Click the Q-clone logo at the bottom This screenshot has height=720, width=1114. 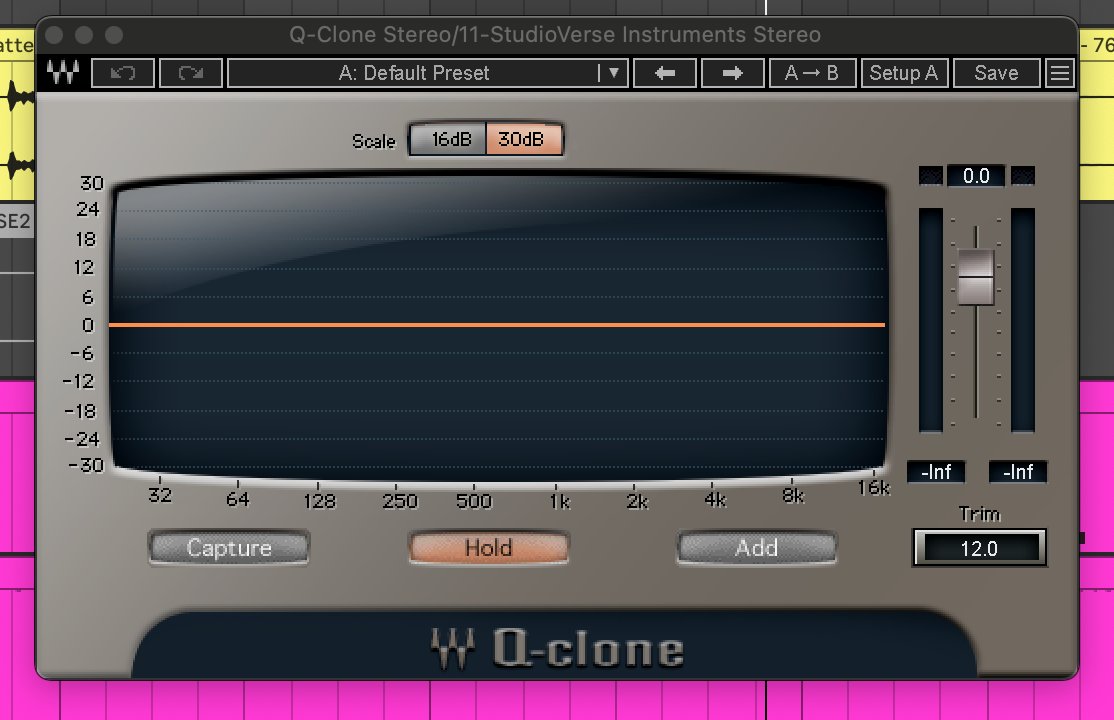[x=558, y=649]
